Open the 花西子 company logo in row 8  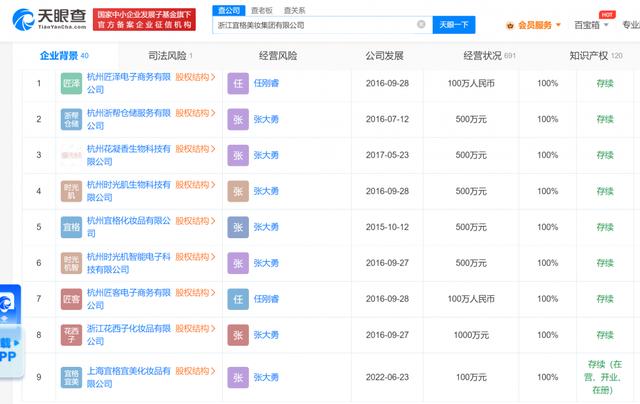(72, 335)
